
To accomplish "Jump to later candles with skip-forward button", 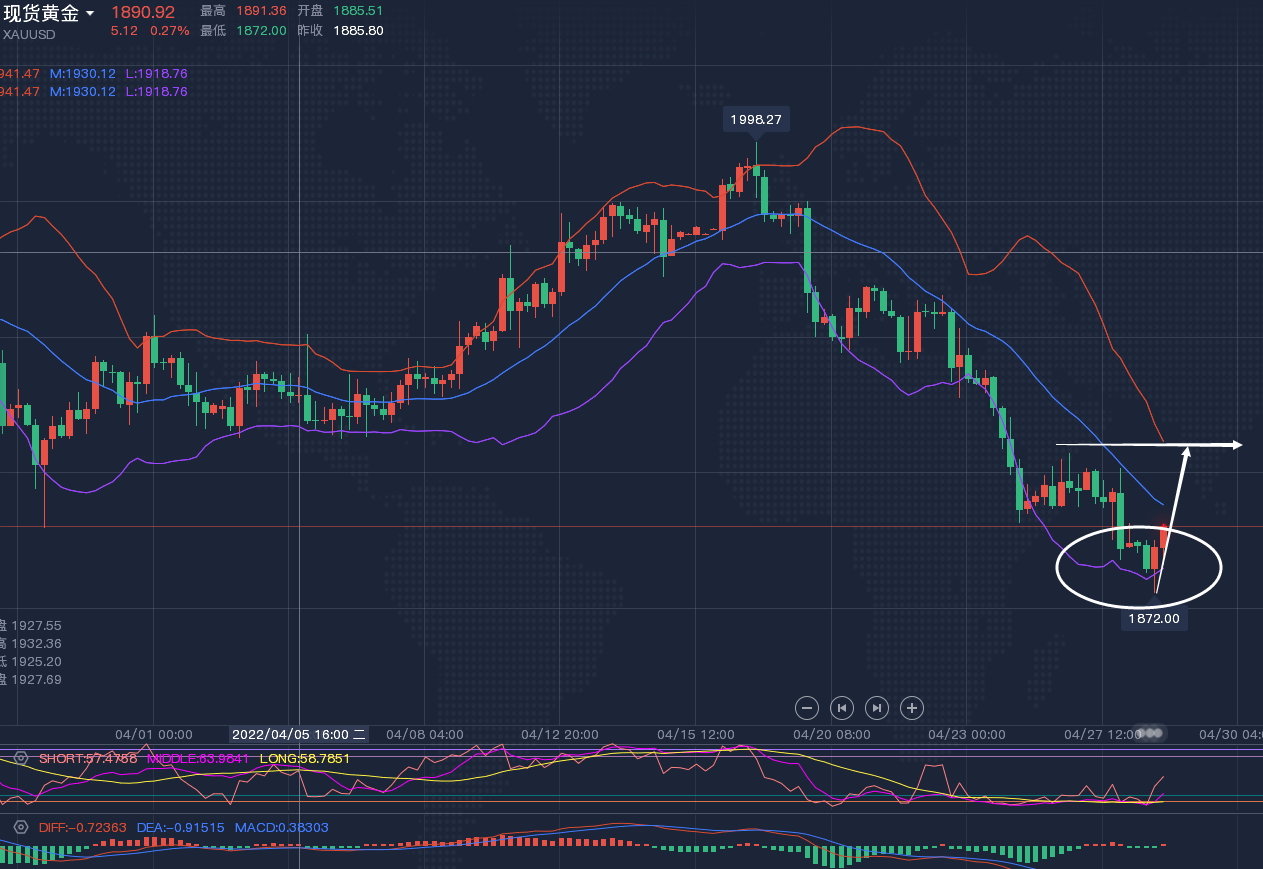I will [x=876, y=708].
